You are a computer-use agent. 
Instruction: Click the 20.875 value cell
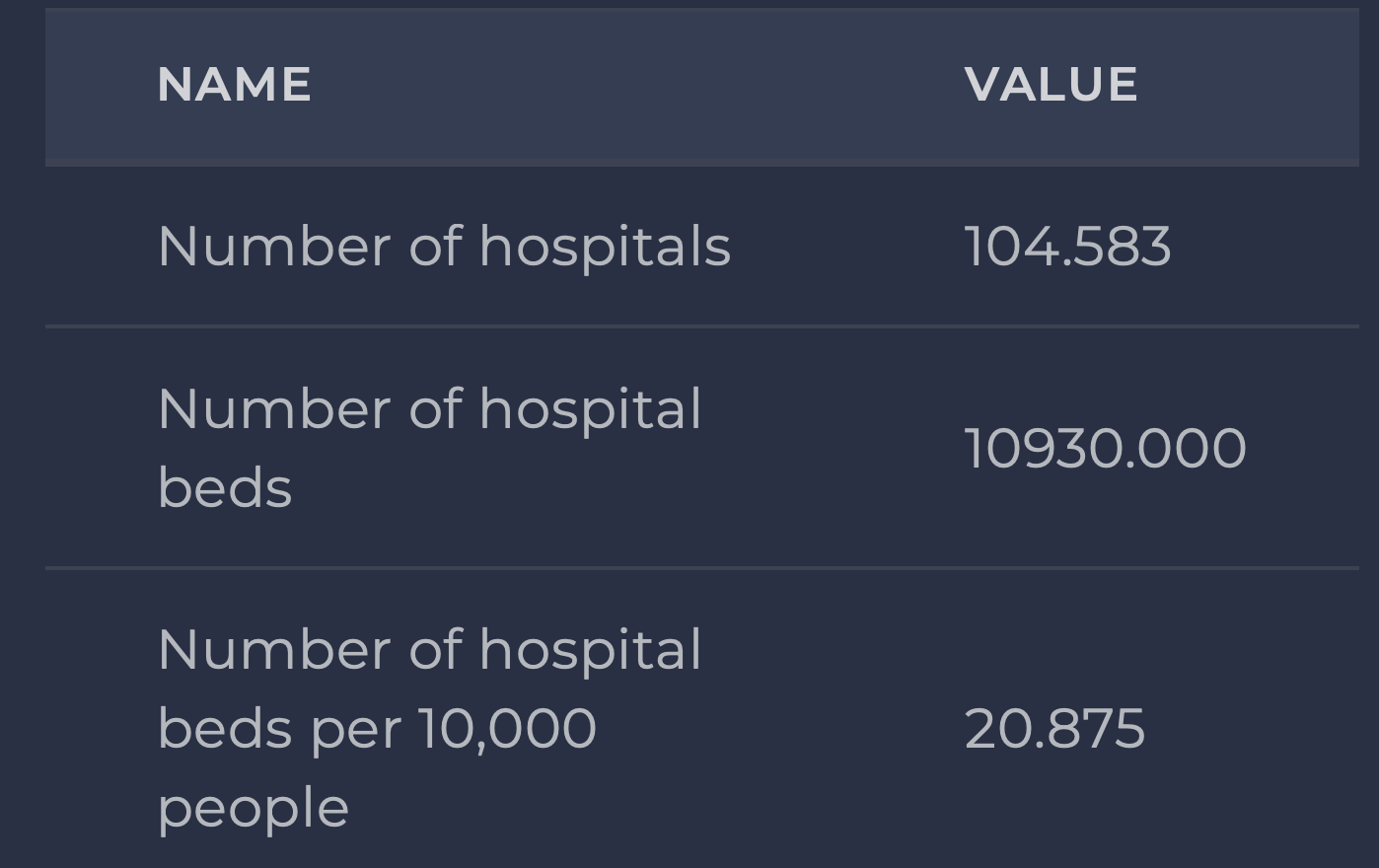pos(1054,729)
